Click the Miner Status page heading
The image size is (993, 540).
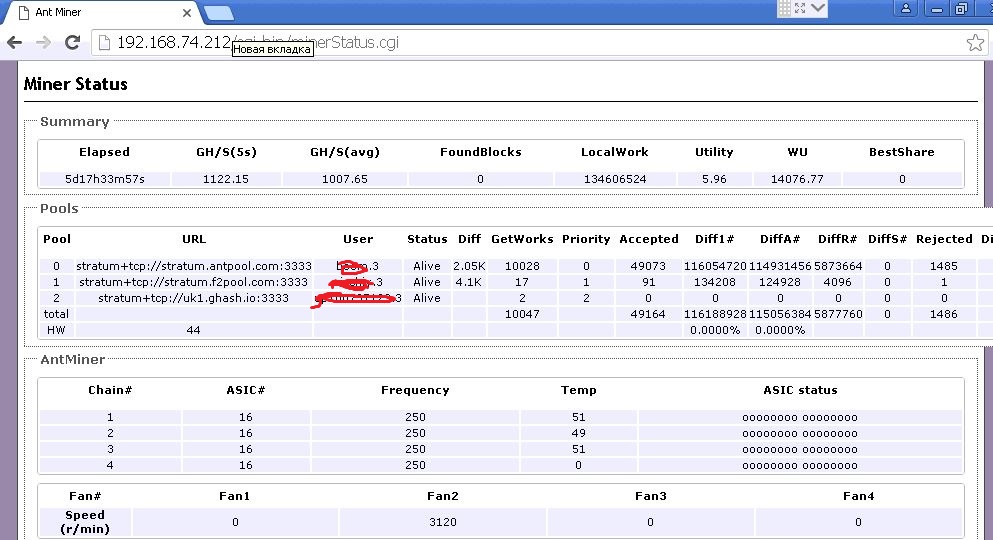click(76, 84)
